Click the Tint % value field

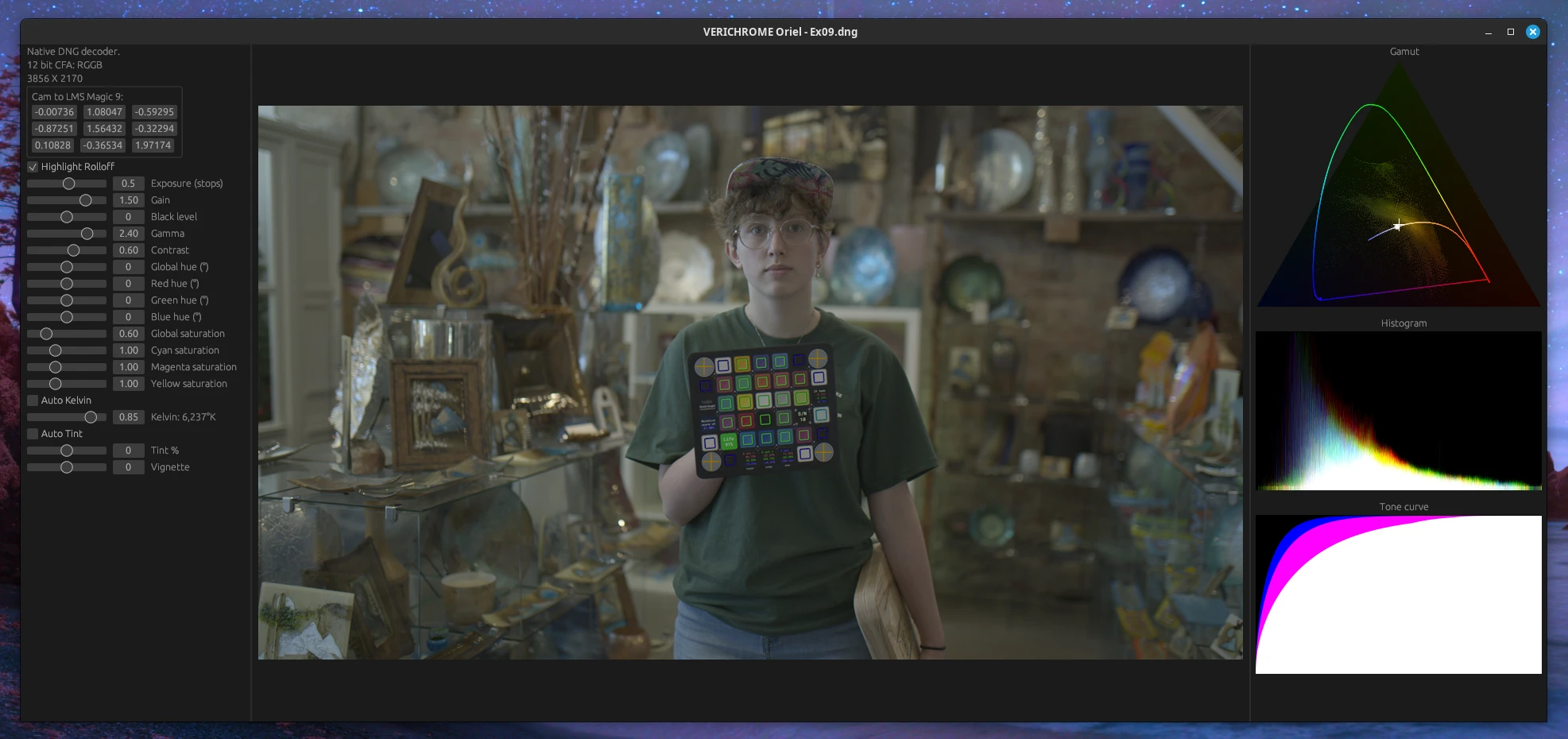[x=128, y=451]
